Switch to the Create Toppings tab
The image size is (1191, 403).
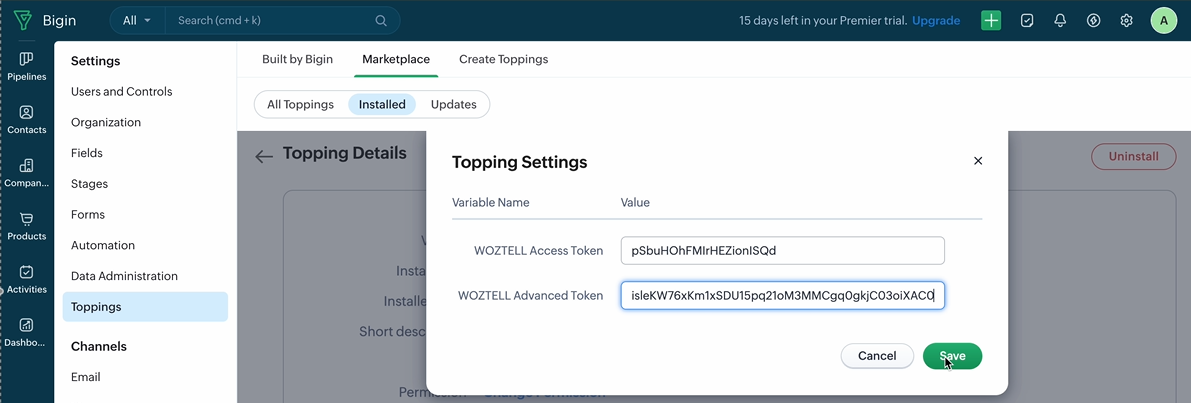coord(503,59)
